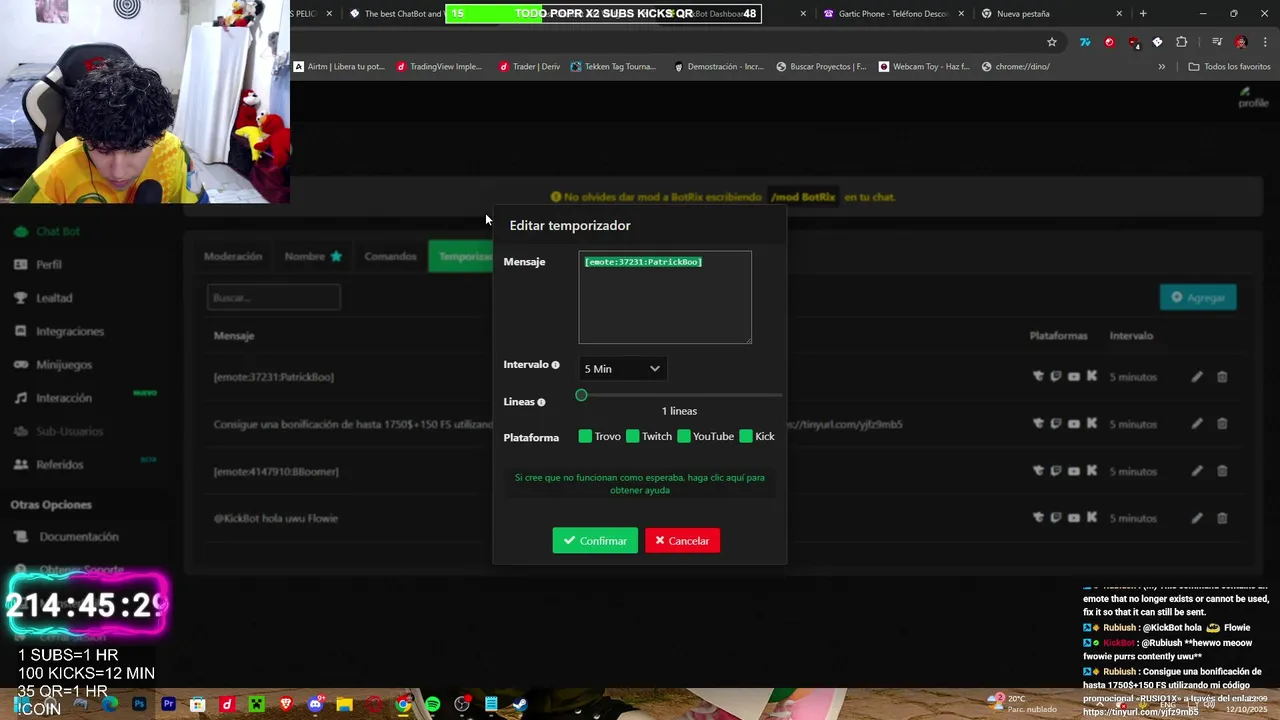This screenshot has width=1280, height=720.
Task: Open File Explorer from the taskbar
Action: click(x=344, y=705)
